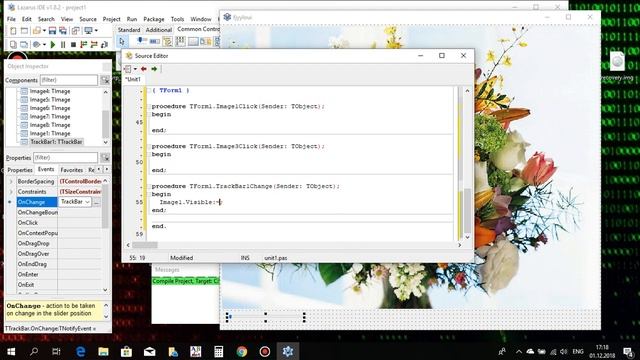Switch to Additional component palette tab

(x=159, y=30)
